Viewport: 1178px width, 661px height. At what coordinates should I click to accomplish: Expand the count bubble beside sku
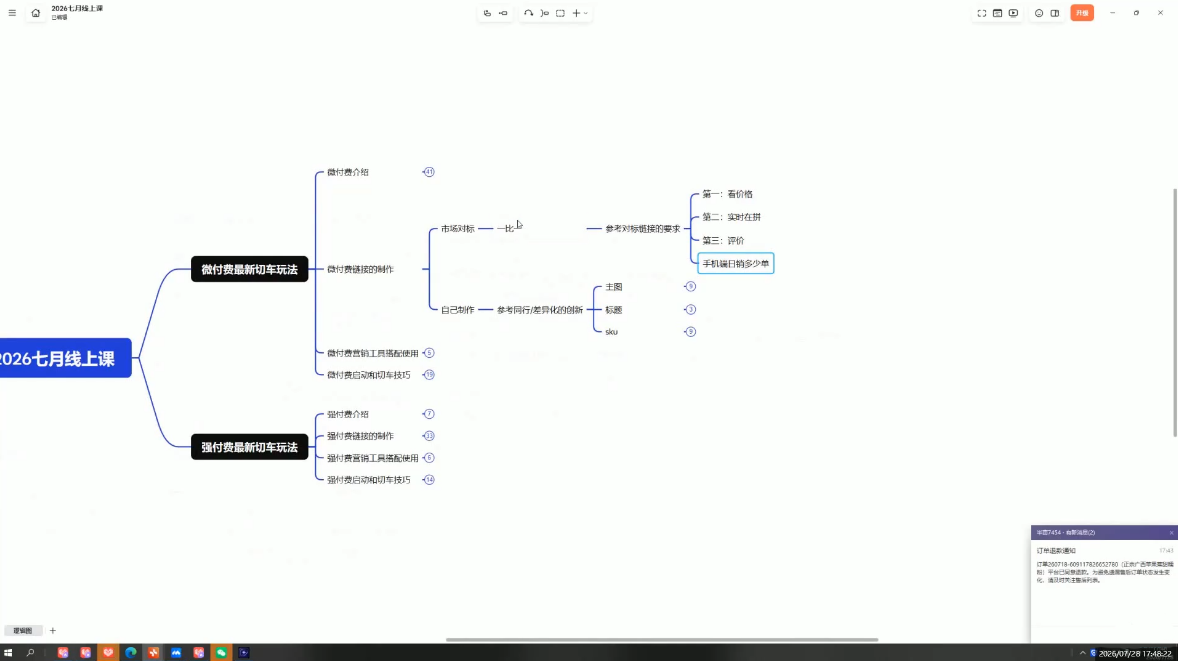[x=690, y=331]
